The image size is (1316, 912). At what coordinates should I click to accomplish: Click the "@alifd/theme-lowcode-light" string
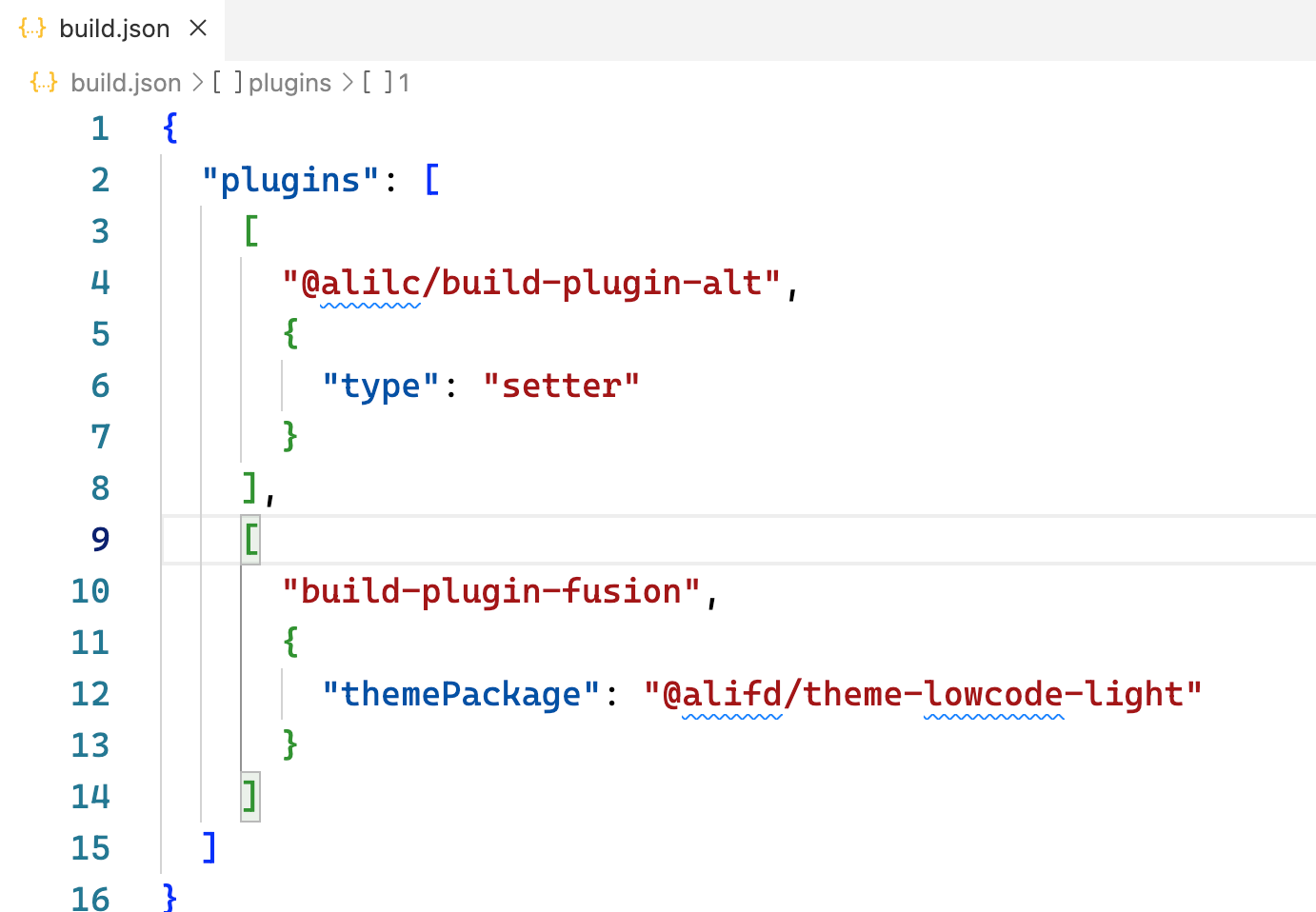pyautogui.click(x=923, y=694)
